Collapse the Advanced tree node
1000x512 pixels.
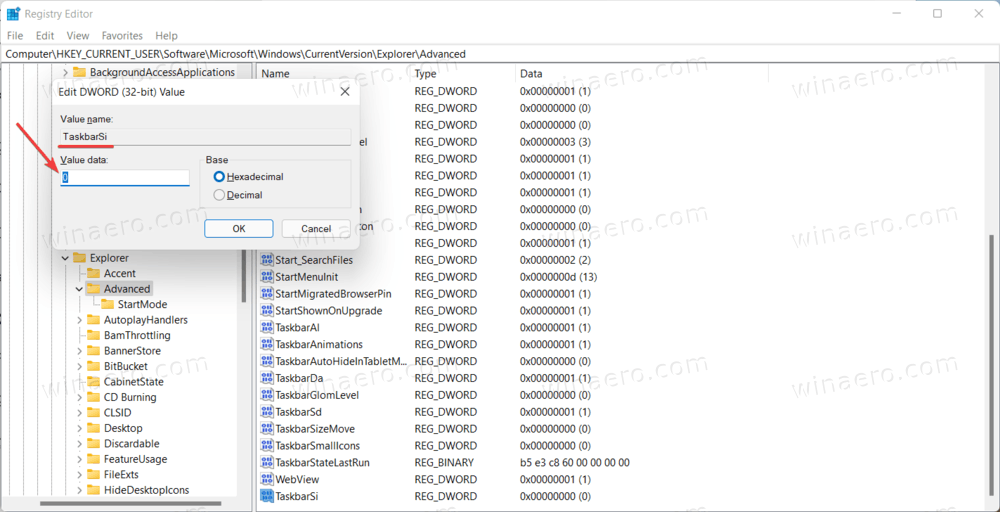click(79, 289)
